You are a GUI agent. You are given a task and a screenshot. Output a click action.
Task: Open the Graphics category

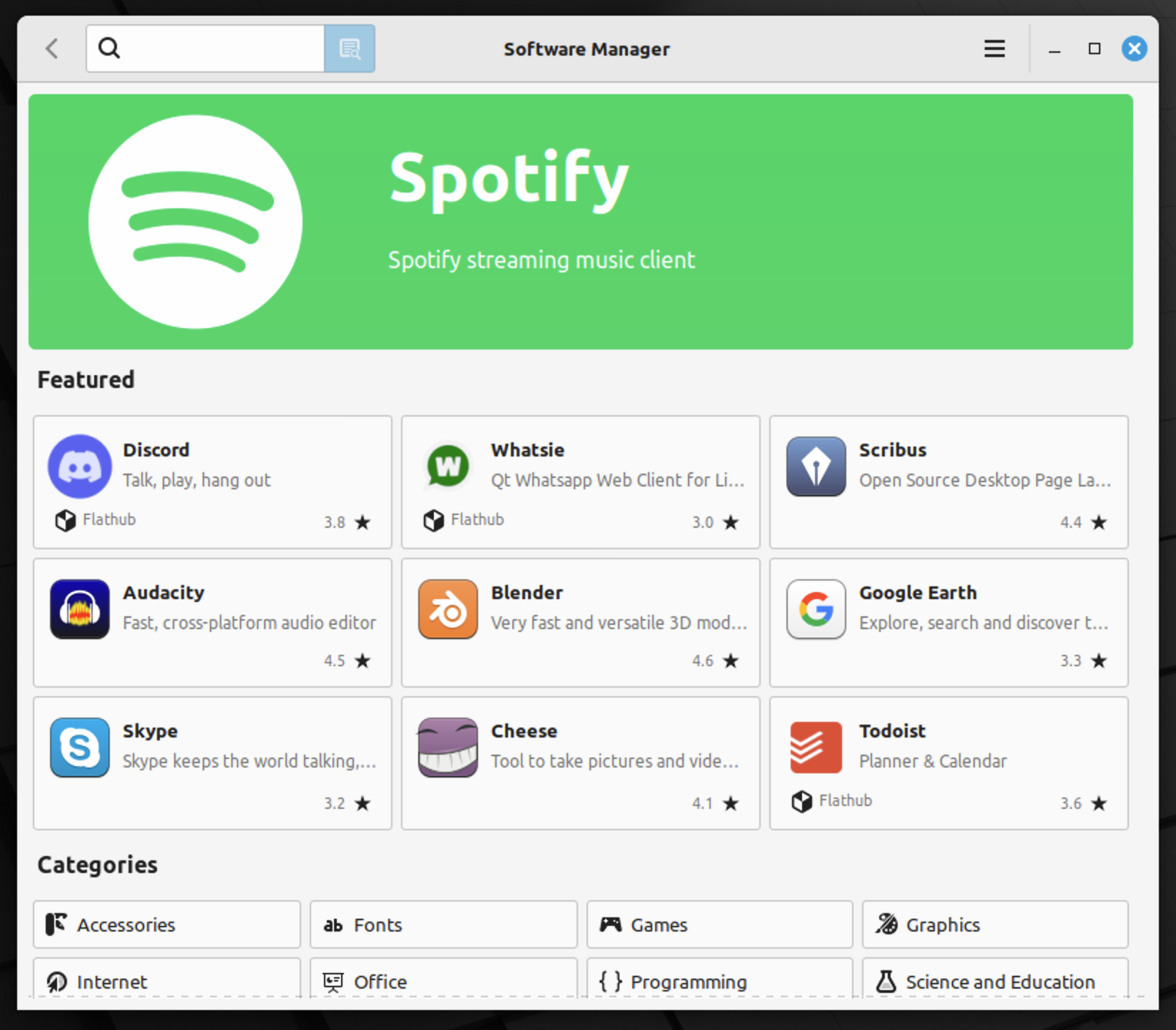pos(995,924)
